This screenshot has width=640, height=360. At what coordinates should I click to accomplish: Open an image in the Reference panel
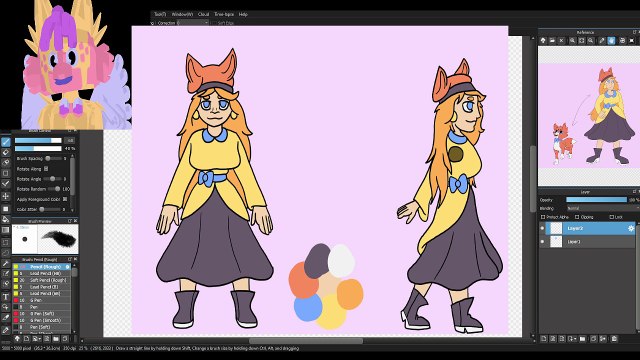tap(543, 40)
